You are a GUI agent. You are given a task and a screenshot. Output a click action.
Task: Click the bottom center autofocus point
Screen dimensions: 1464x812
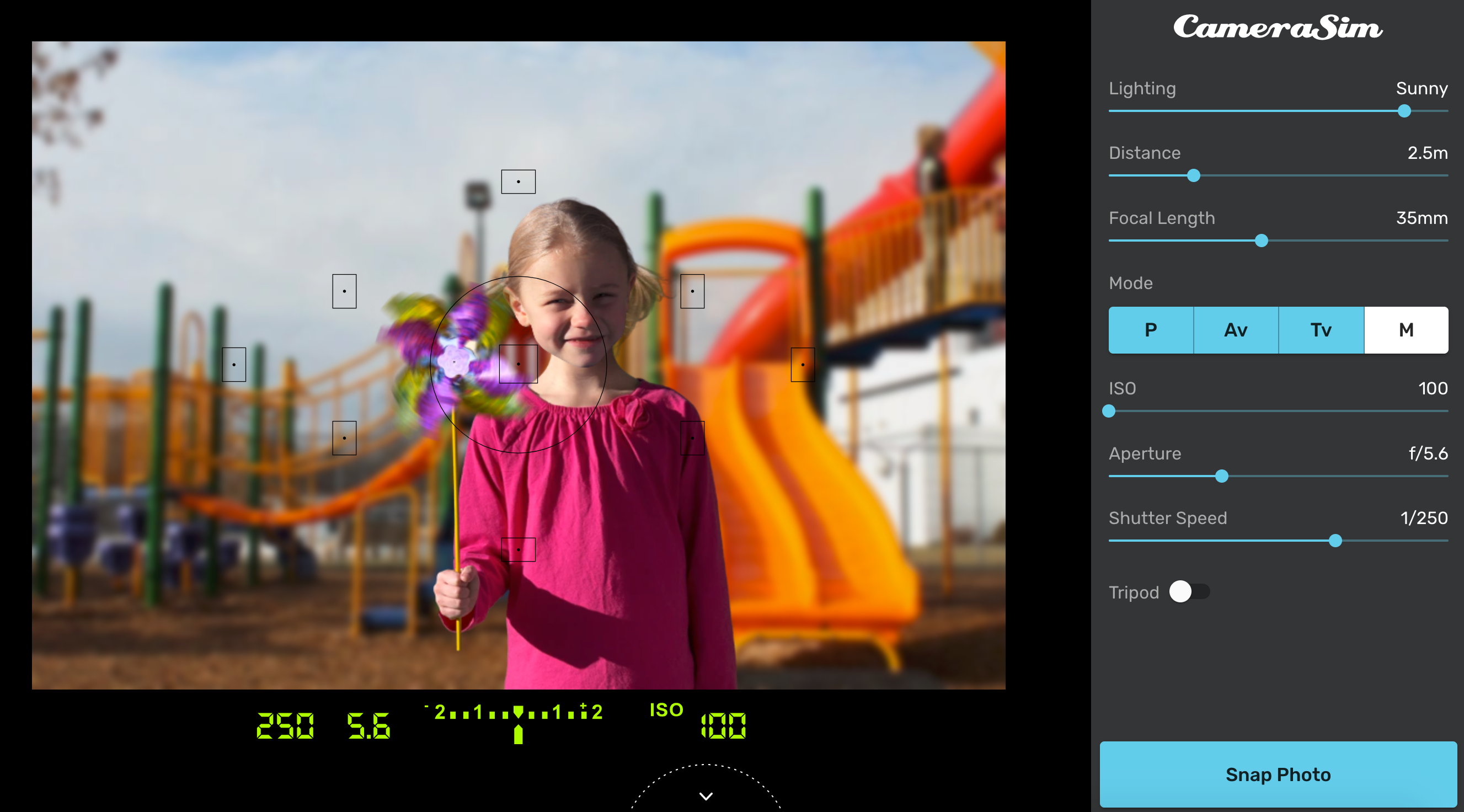click(x=518, y=549)
